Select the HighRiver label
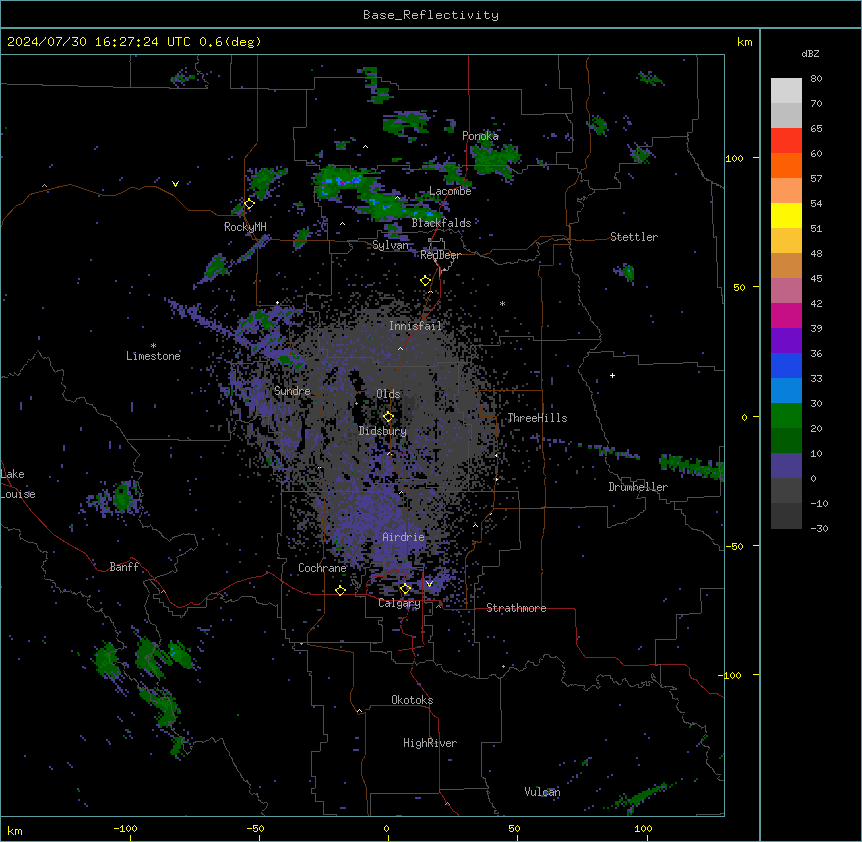Screen dimensions: 862x842 point(430,743)
